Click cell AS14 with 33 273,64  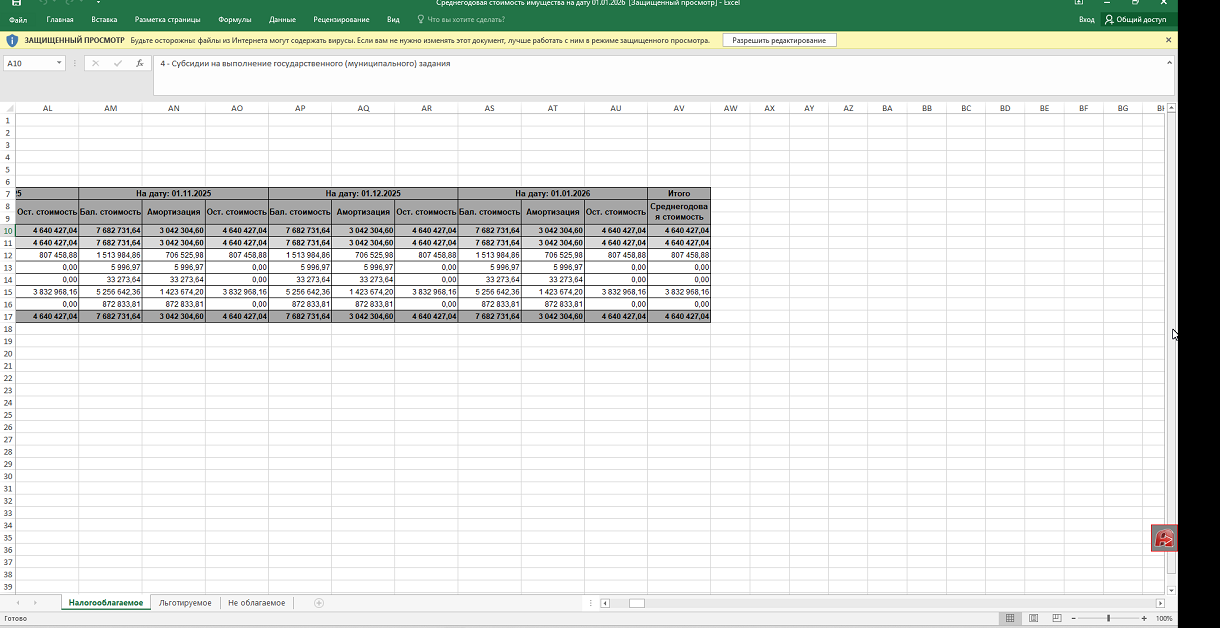pos(489,279)
